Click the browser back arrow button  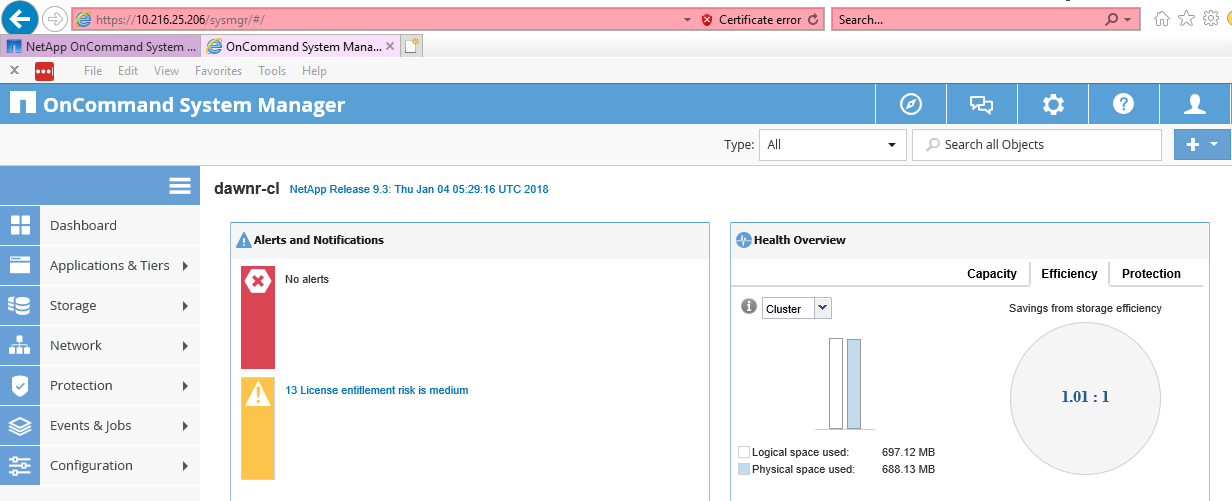(22, 18)
